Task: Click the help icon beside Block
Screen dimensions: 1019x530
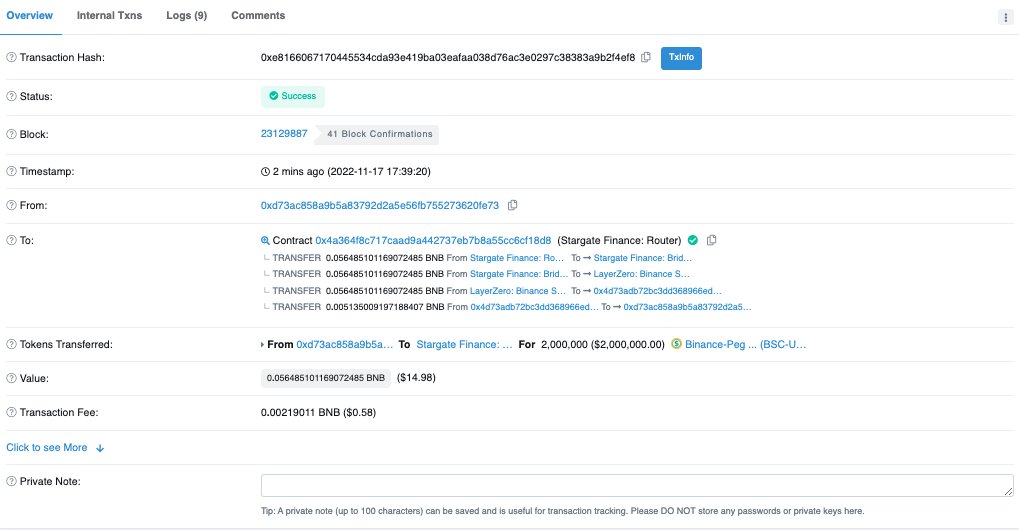Action: 11,134
